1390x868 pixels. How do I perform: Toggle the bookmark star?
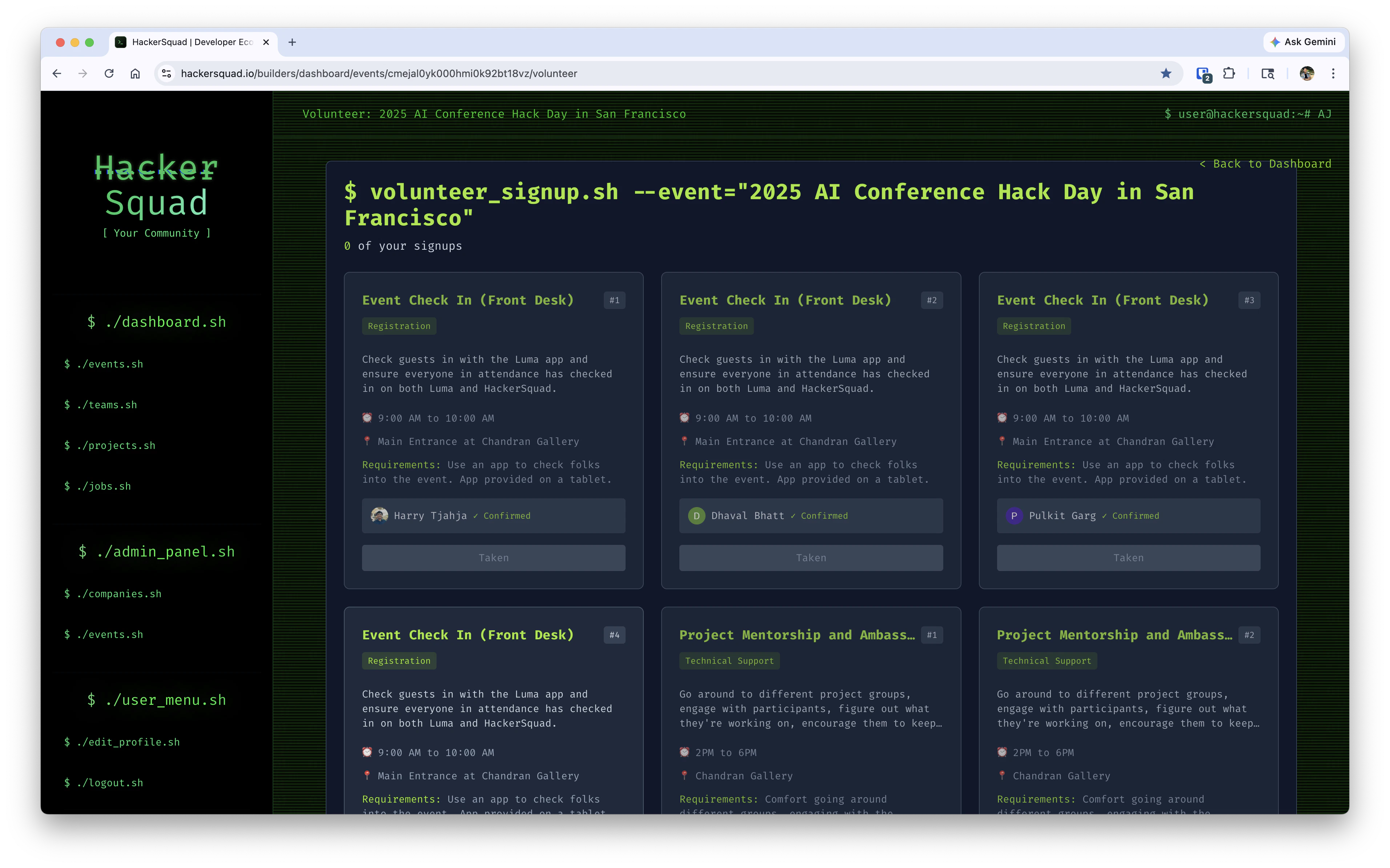point(1166,73)
